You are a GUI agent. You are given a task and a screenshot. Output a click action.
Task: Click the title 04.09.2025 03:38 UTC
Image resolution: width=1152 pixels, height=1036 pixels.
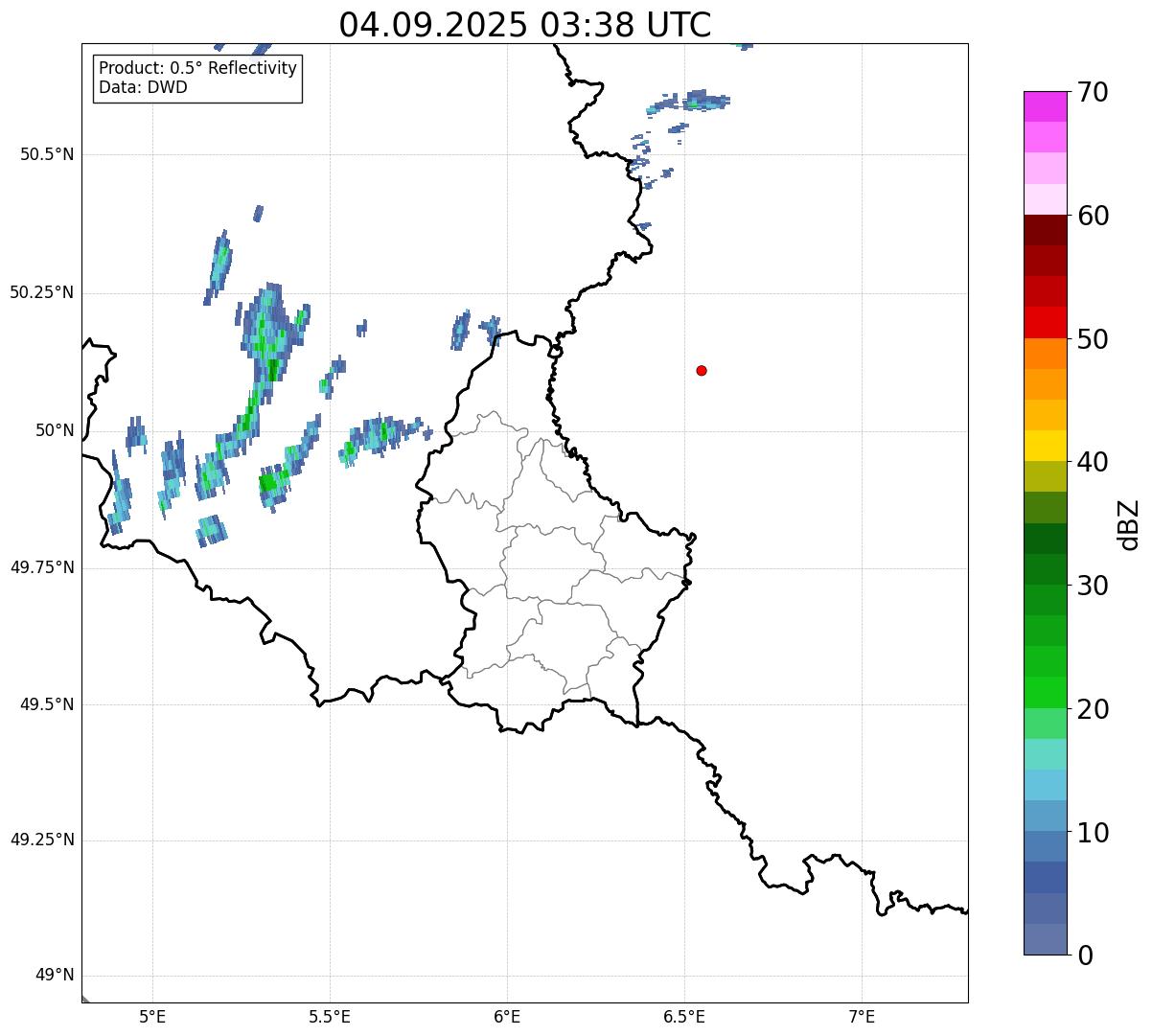click(x=525, y=24)
